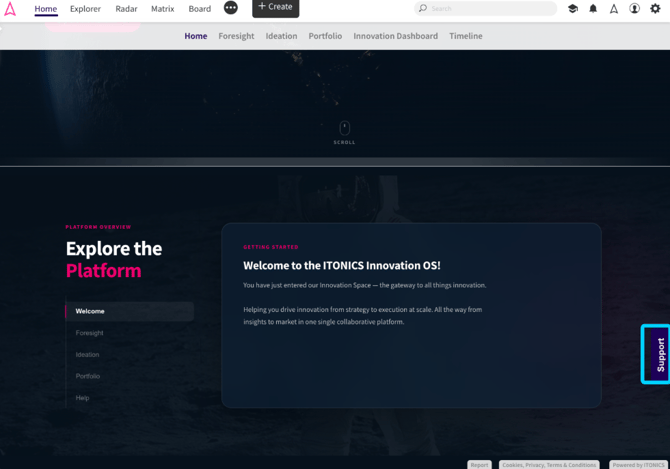Go to the Matrix view
This screenshot has width=670, height=469.
[x=163, y=9]
